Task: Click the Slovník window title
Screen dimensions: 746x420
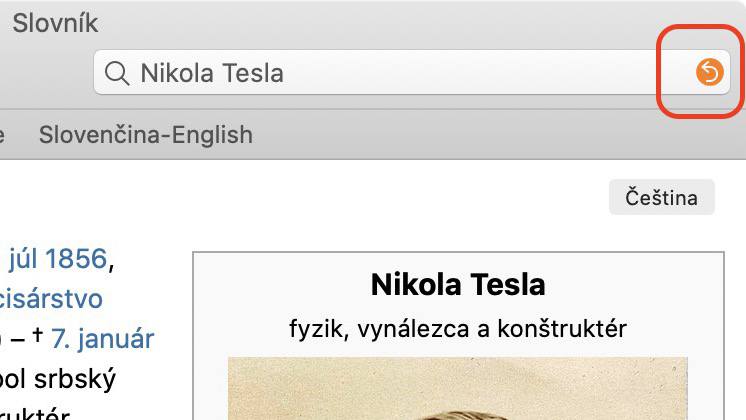Action: click(55, 23)
